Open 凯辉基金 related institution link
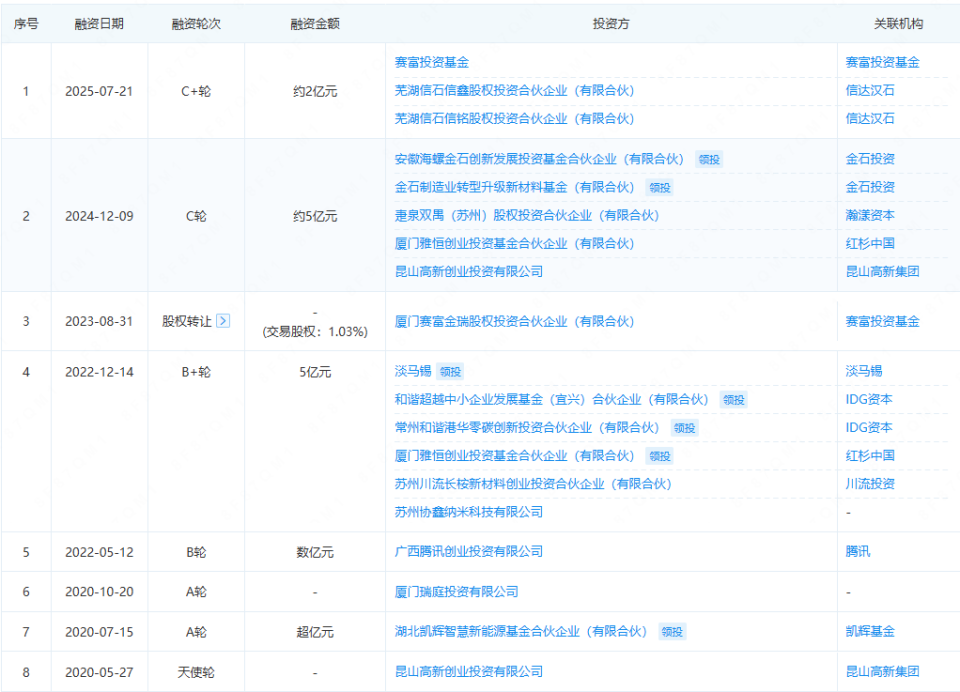The image size is (960, 692). 870,632
